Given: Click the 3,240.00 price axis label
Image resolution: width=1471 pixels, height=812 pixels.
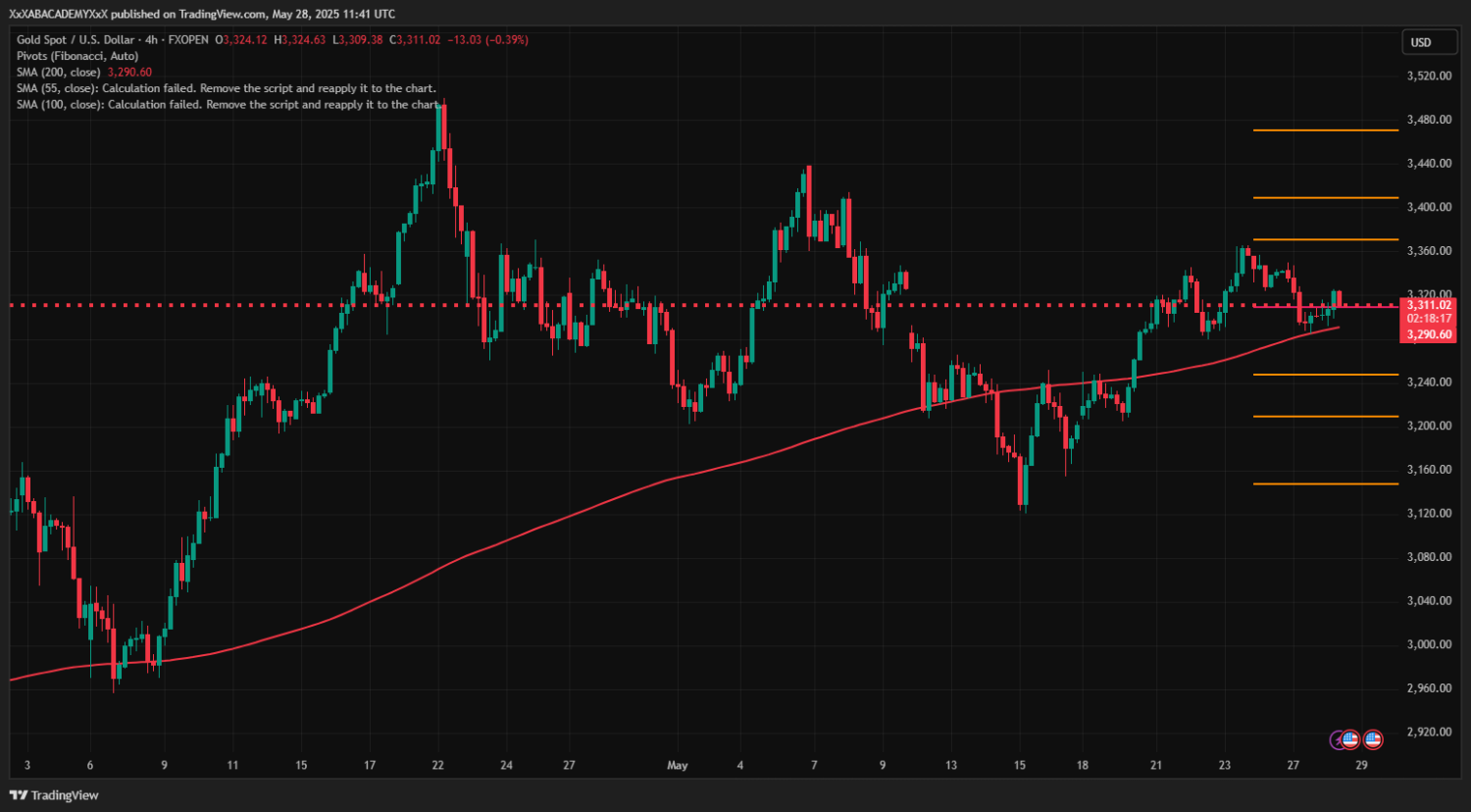Looking at the screenshot, I should point(1429,382).
